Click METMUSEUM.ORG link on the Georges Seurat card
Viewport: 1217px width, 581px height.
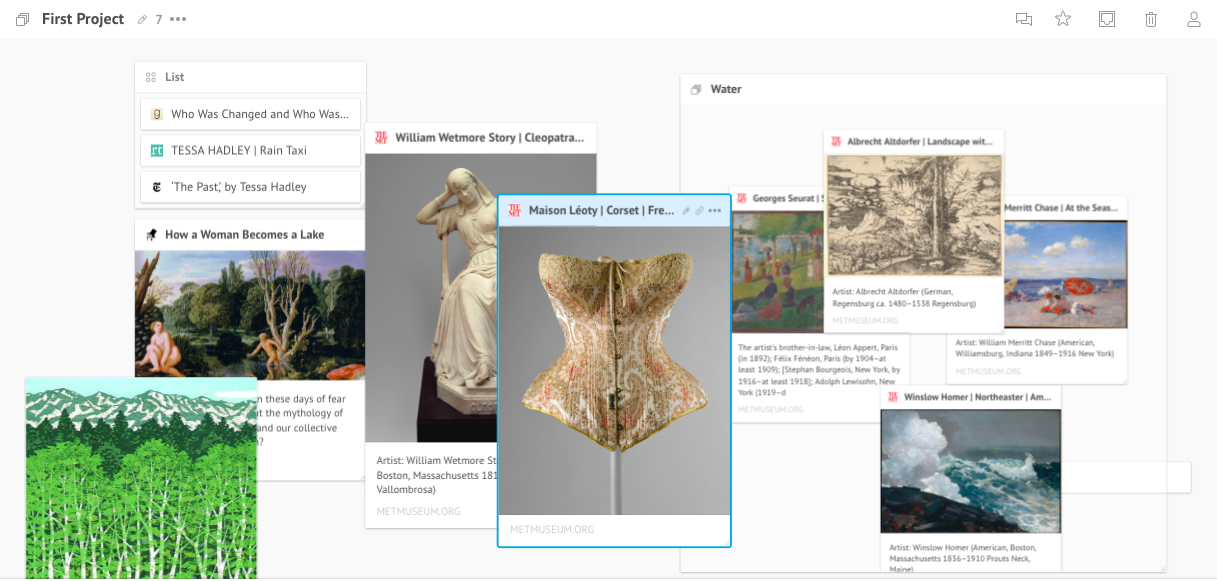click(772, 409)
